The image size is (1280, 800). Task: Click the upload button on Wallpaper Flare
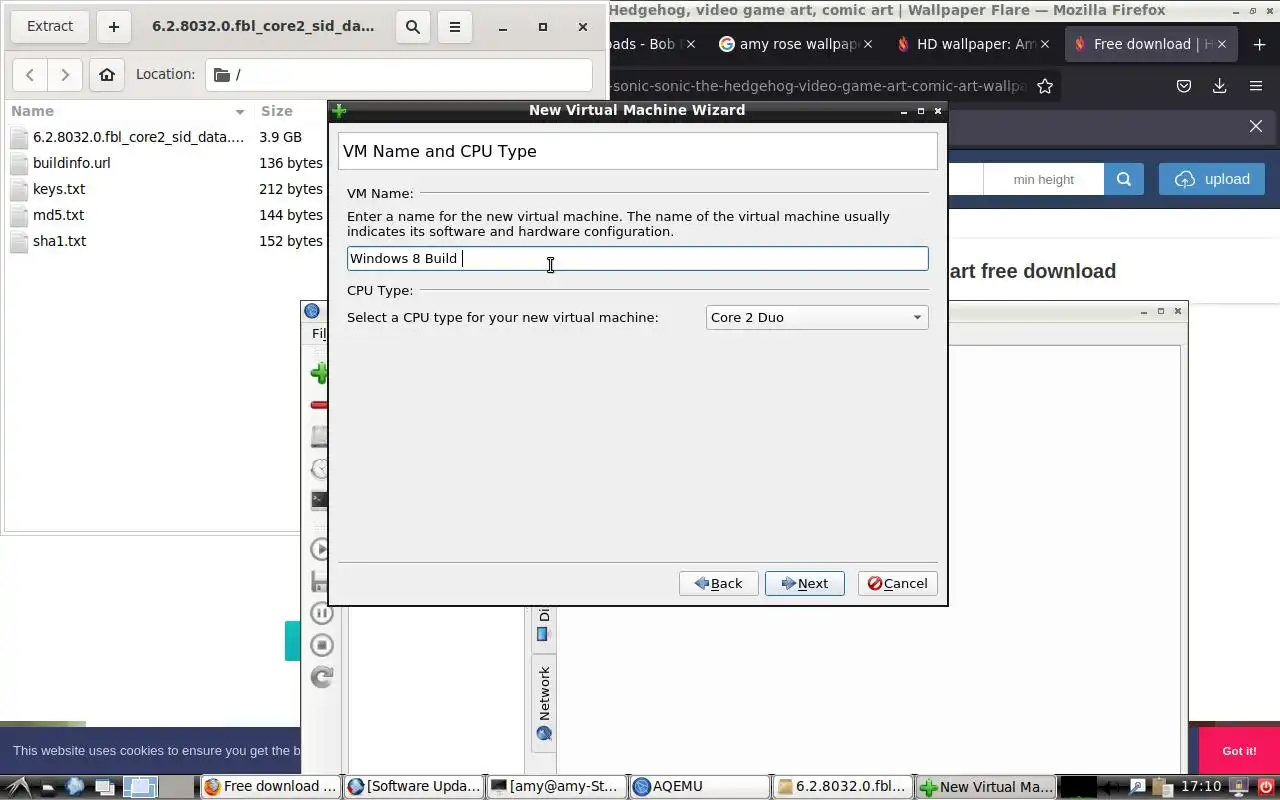click(1212, 179)
